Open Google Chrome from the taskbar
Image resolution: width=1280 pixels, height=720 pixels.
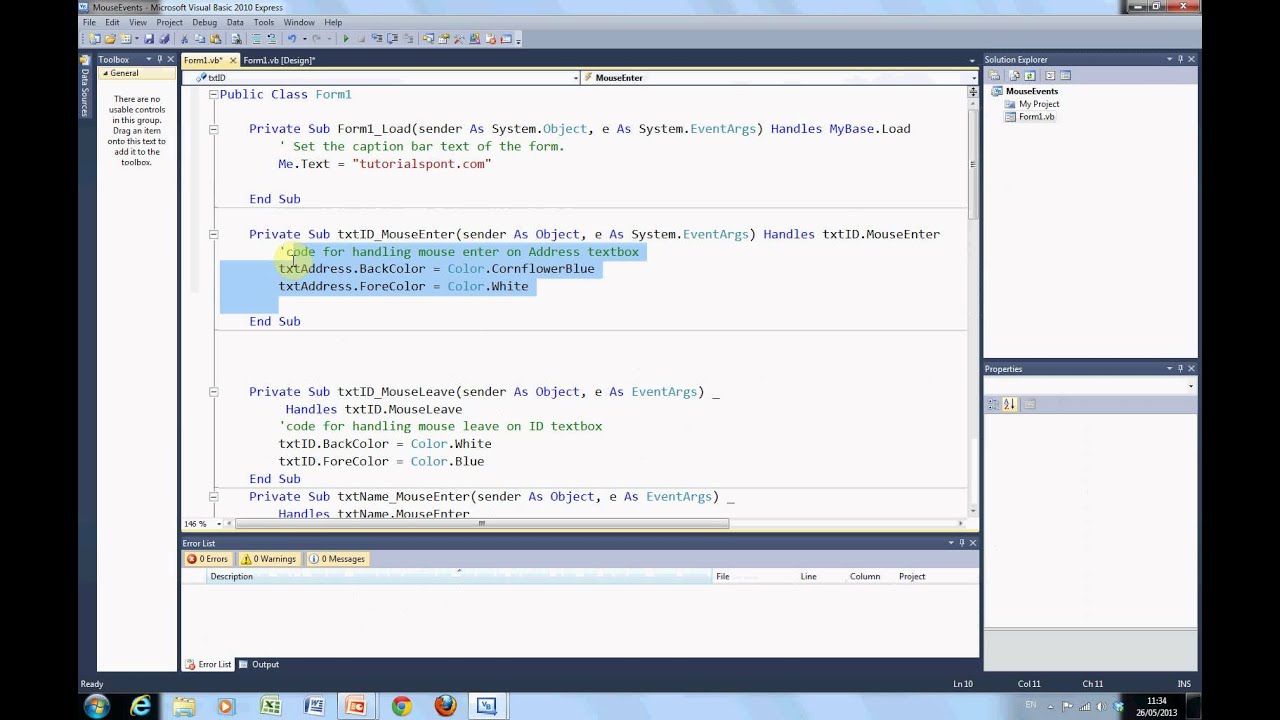401,706
